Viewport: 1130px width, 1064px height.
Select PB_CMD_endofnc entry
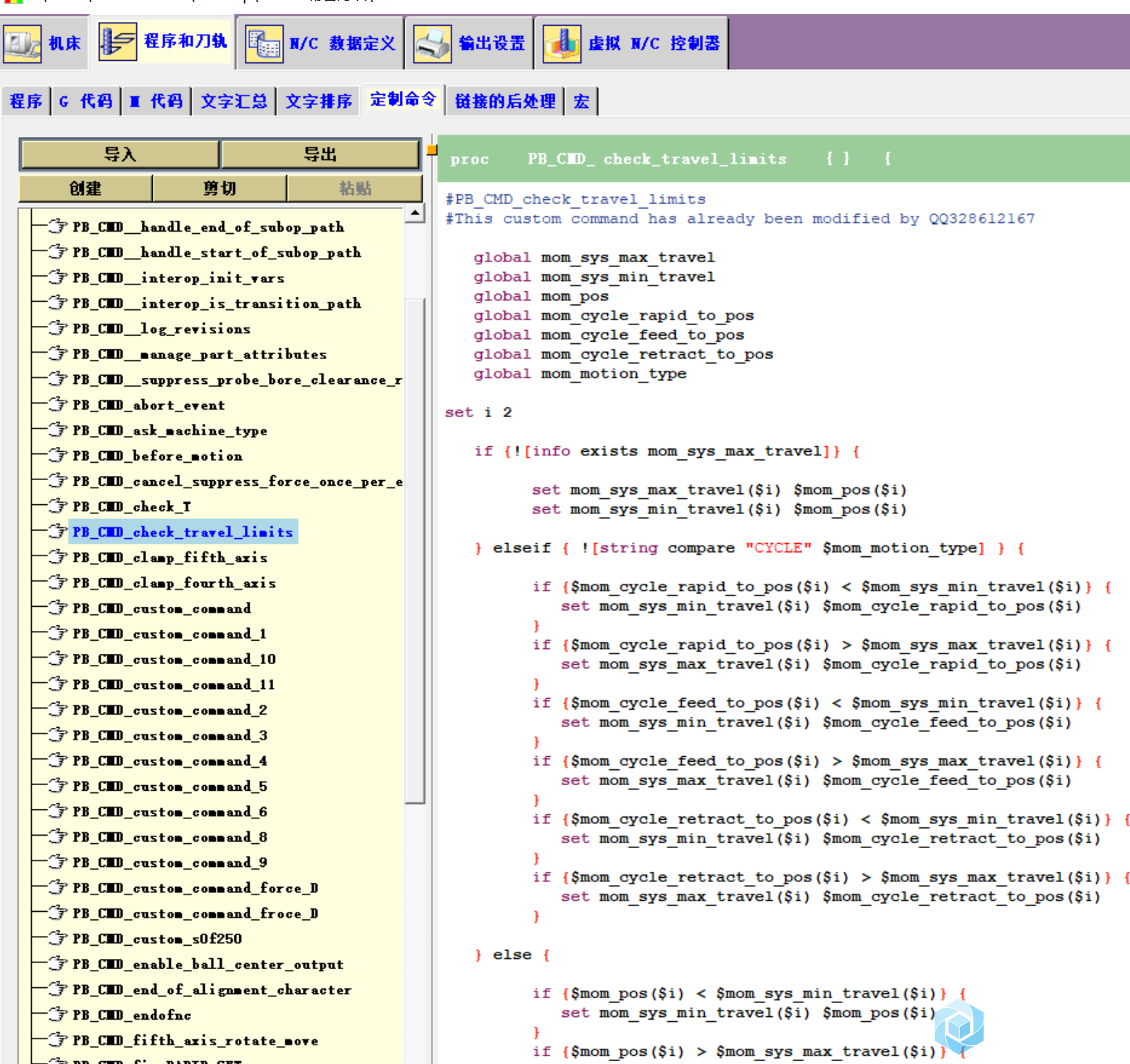coord(131,1015)
